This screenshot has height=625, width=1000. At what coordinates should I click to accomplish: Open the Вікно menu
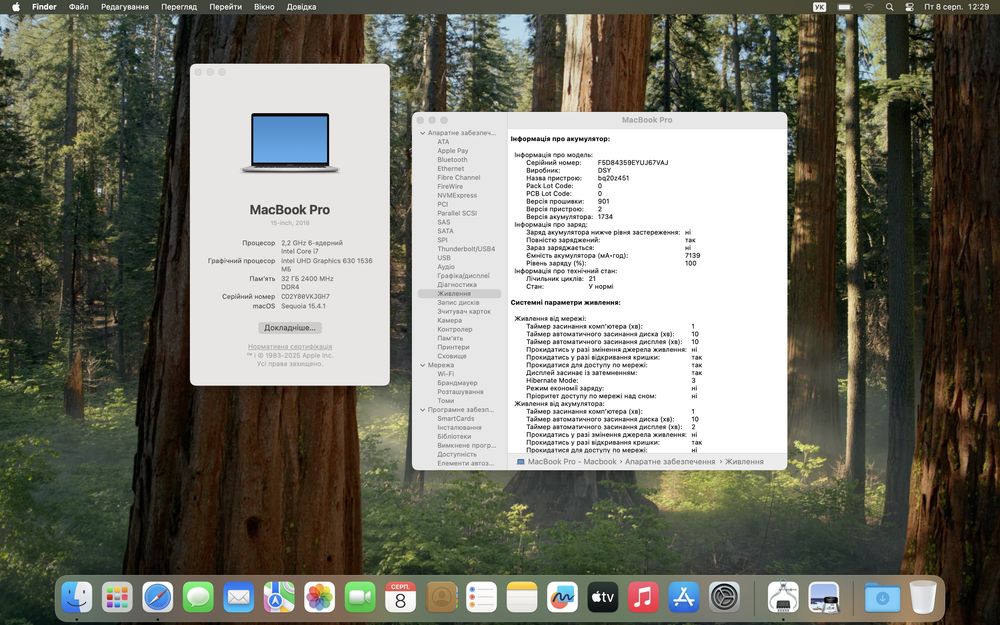pos(264,6)
